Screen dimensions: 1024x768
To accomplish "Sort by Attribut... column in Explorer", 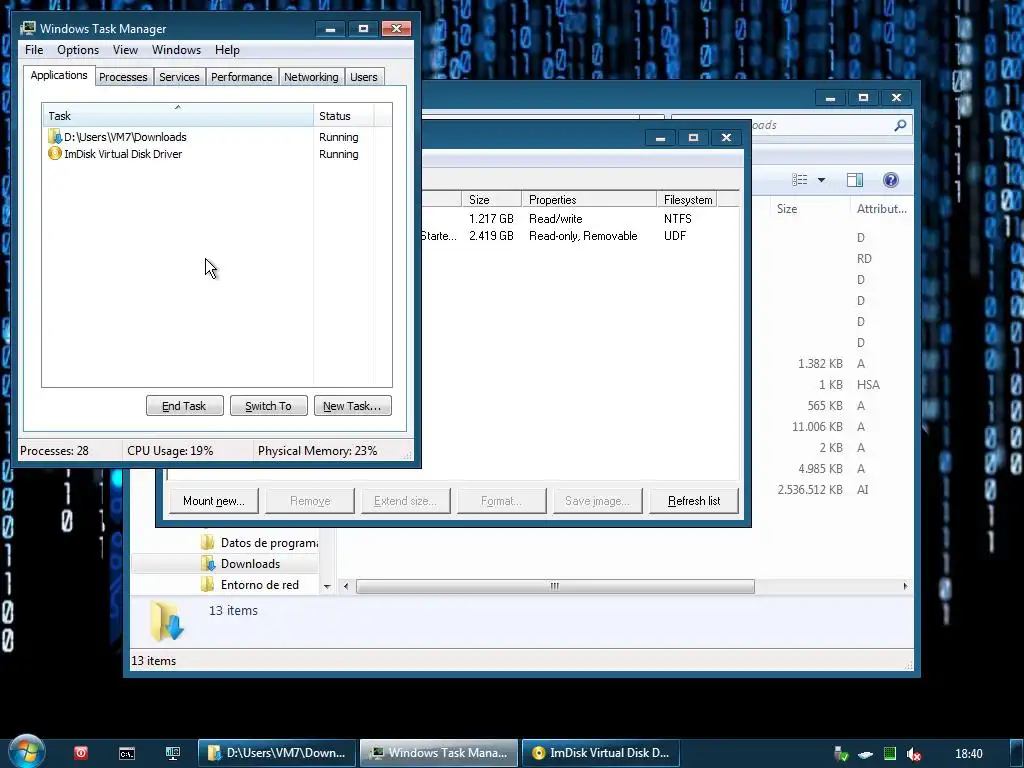I will point(882,209).
